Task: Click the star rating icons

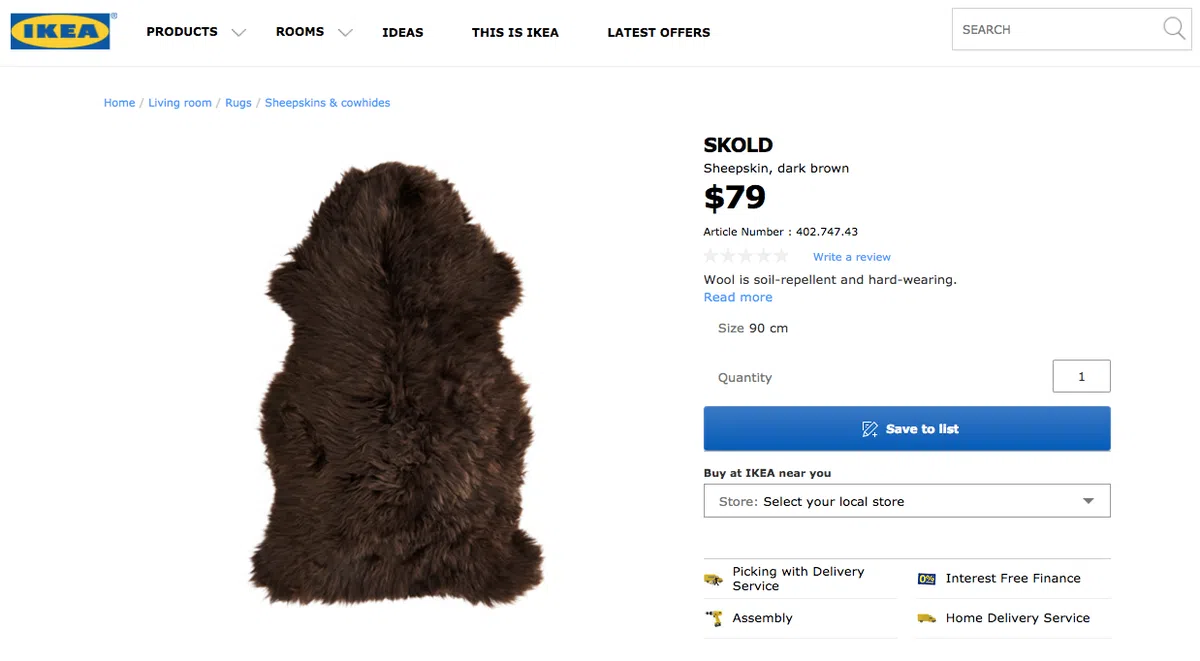Action: click(x=746, y=256)
